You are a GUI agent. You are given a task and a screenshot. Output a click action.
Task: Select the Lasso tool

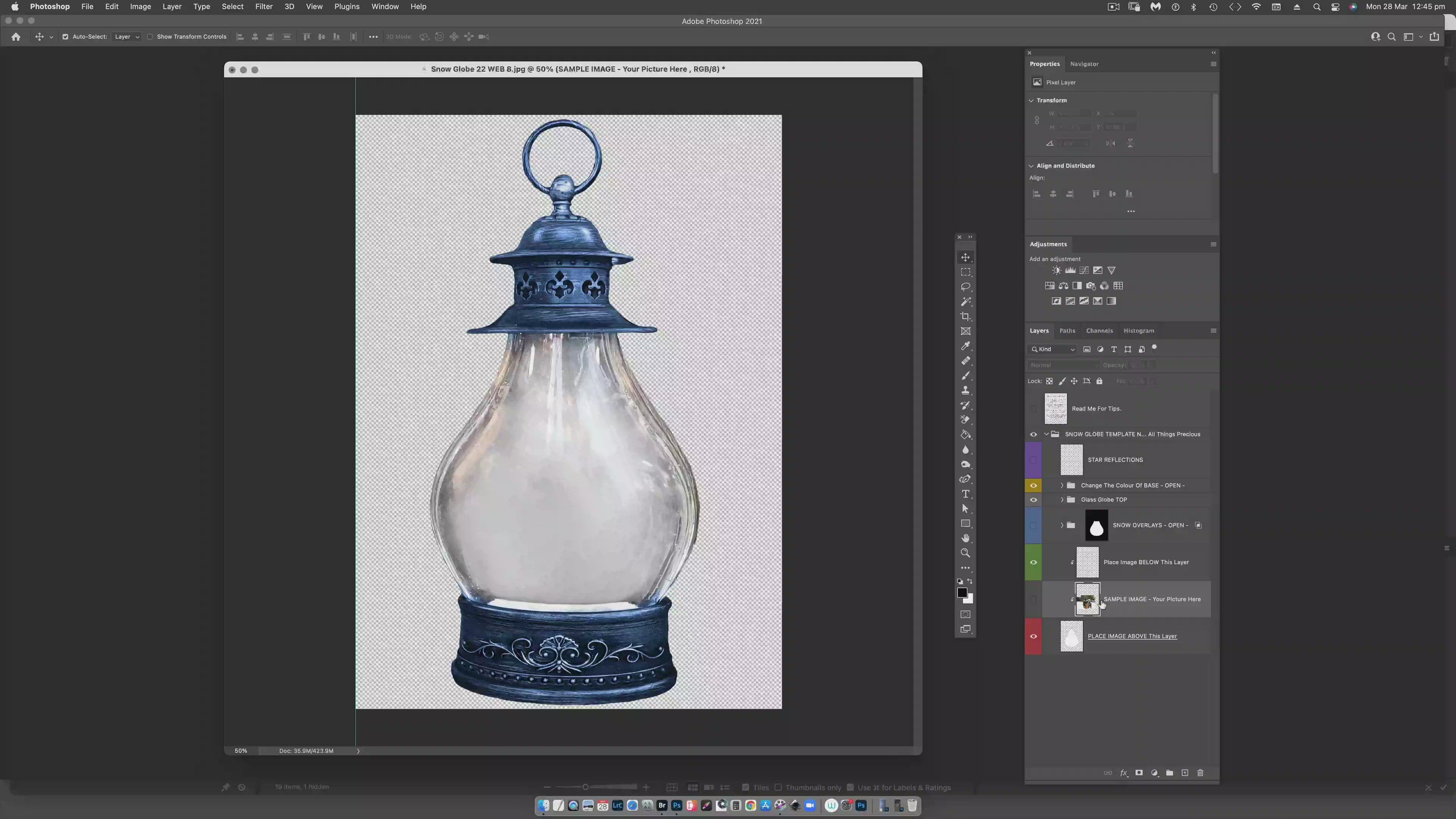[965, 287]
